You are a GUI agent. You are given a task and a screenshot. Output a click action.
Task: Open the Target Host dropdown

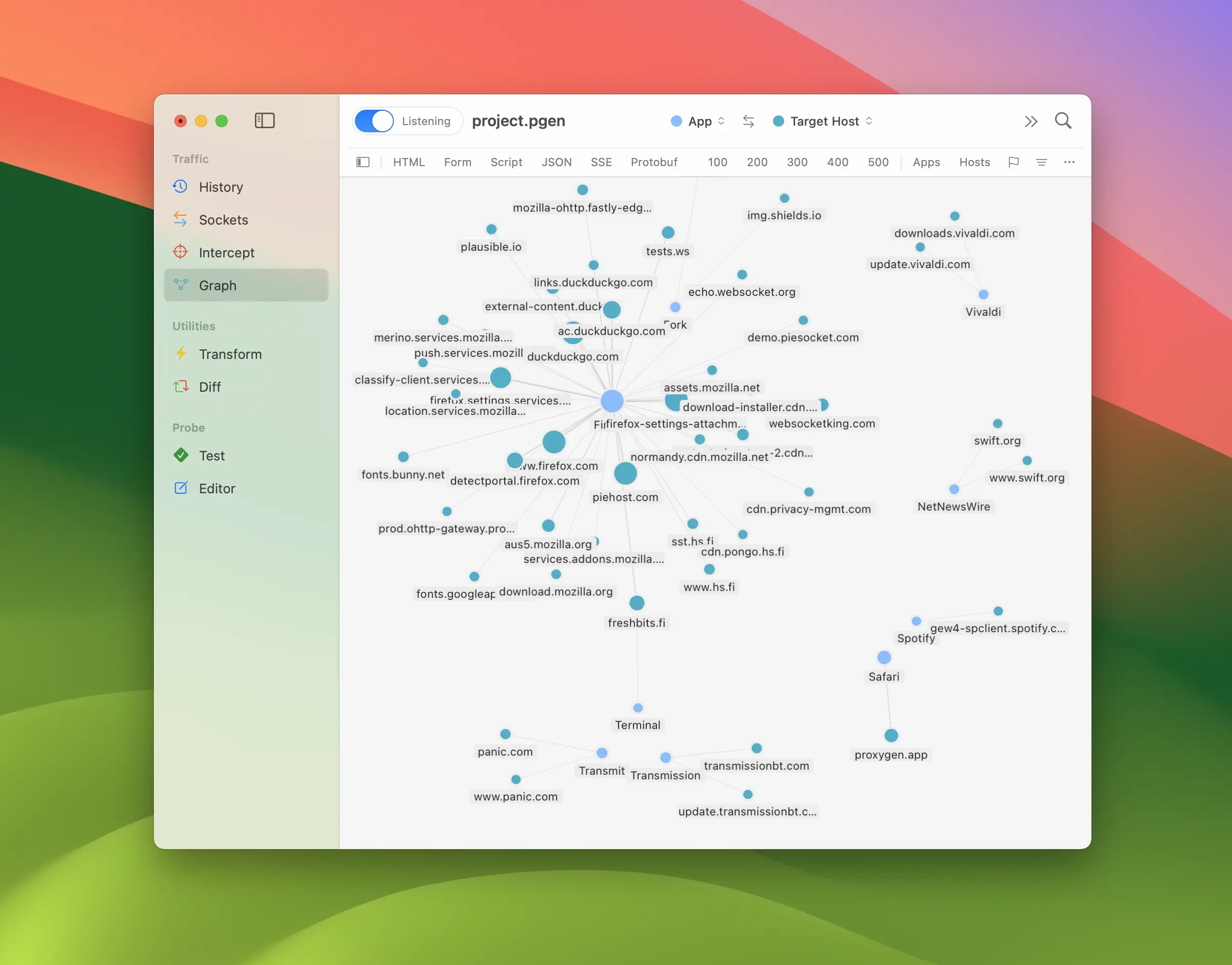(x=823, y=121)
